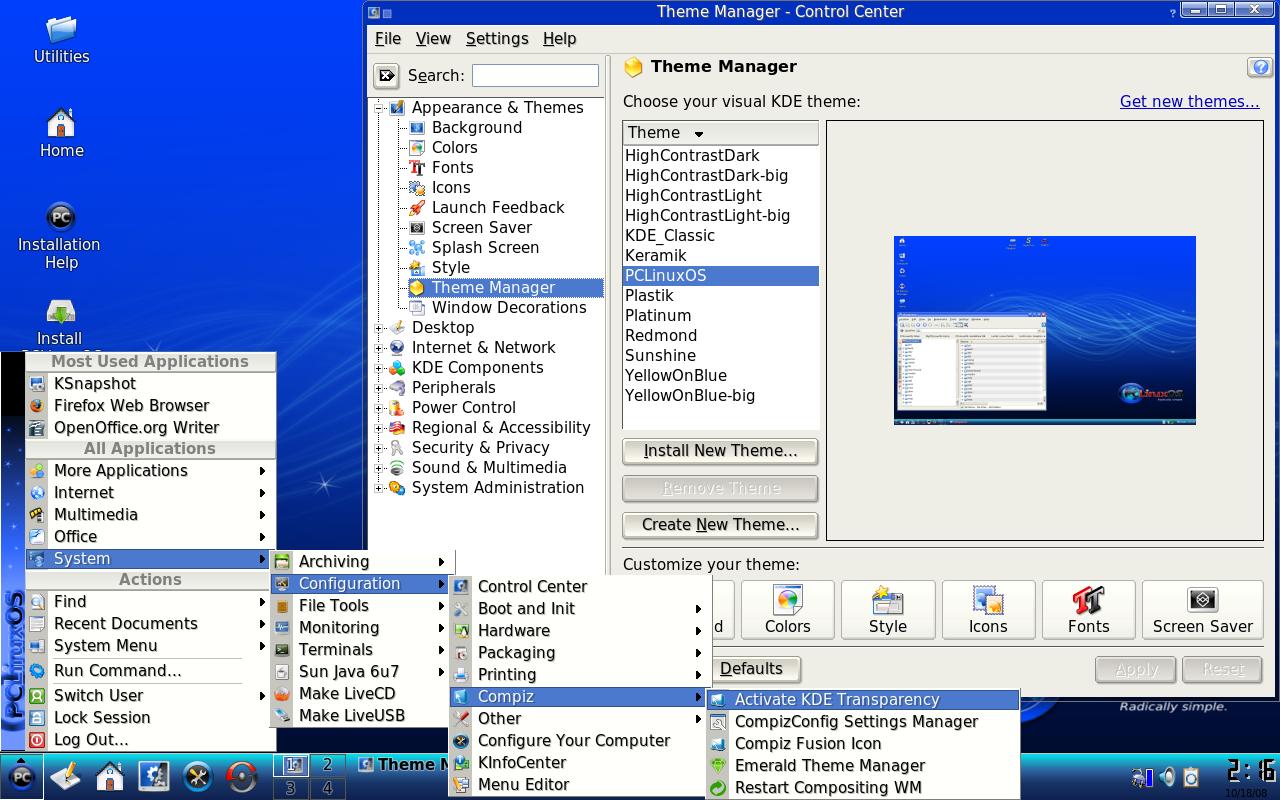Expand the Security & Privacy tree node

[x=379, y=448]
